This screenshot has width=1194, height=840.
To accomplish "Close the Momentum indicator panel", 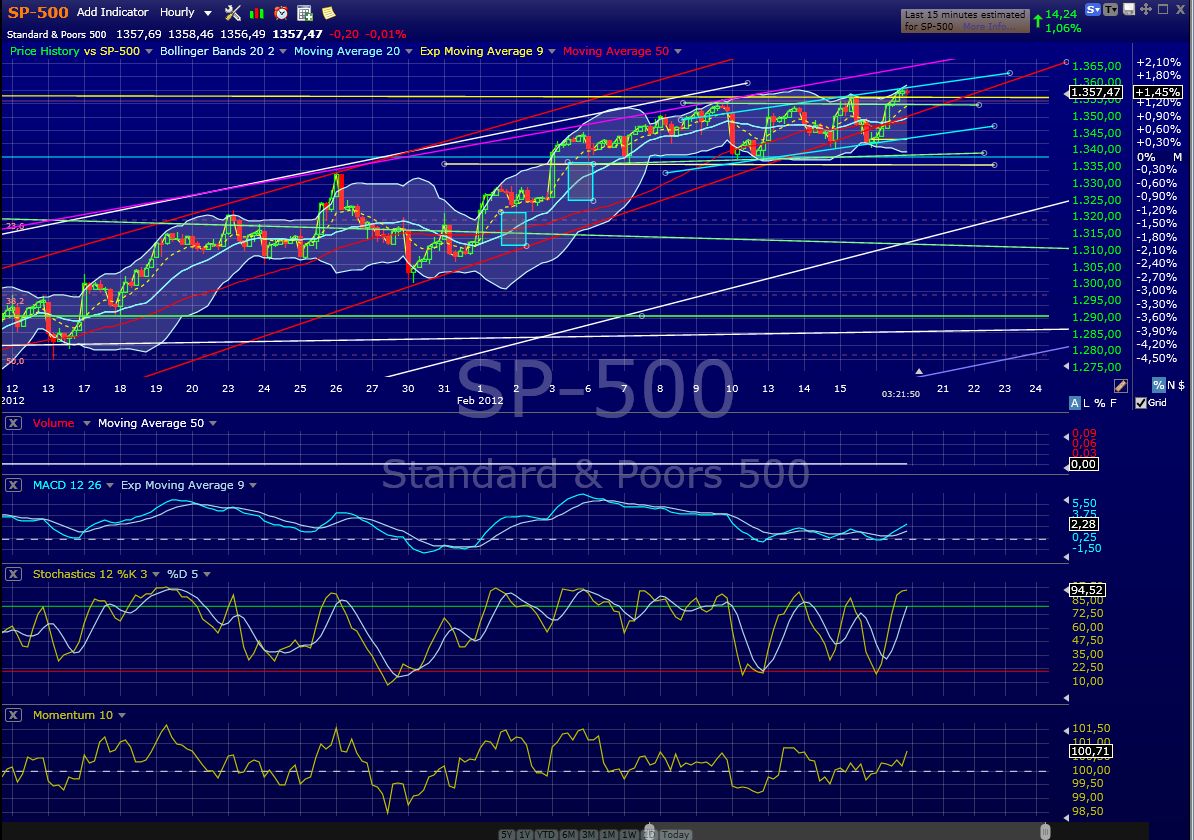I will pyautogui.click(x=13, y=715).
